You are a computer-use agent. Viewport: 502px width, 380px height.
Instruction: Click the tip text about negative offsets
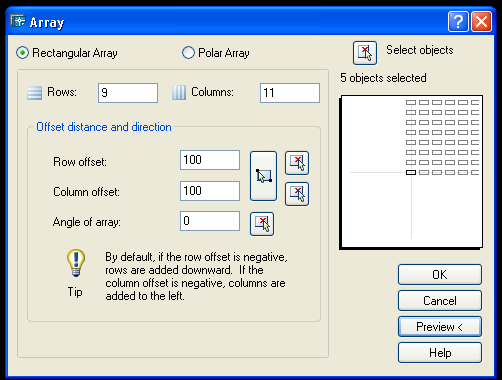tap(196, 276)
